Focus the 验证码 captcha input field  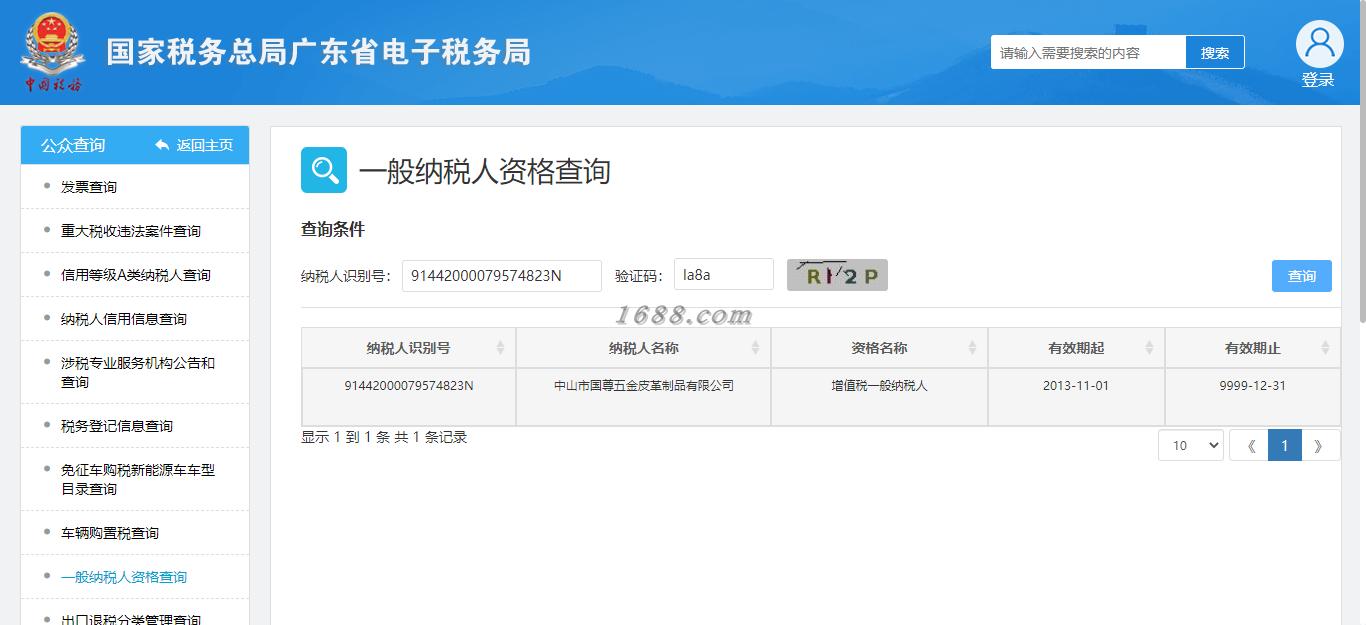(724, 275)
